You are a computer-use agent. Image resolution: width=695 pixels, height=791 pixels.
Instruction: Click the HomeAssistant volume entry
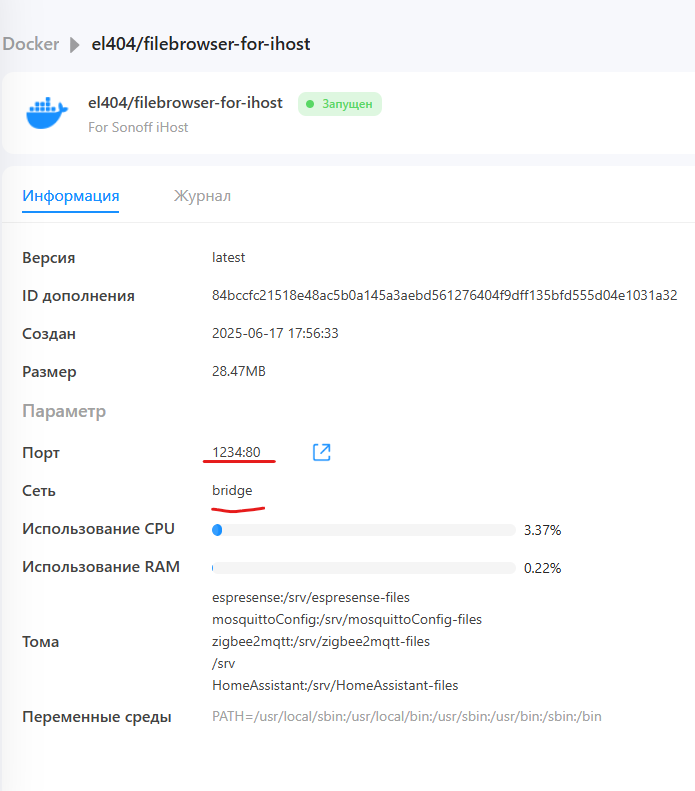(x=335, y=685)
